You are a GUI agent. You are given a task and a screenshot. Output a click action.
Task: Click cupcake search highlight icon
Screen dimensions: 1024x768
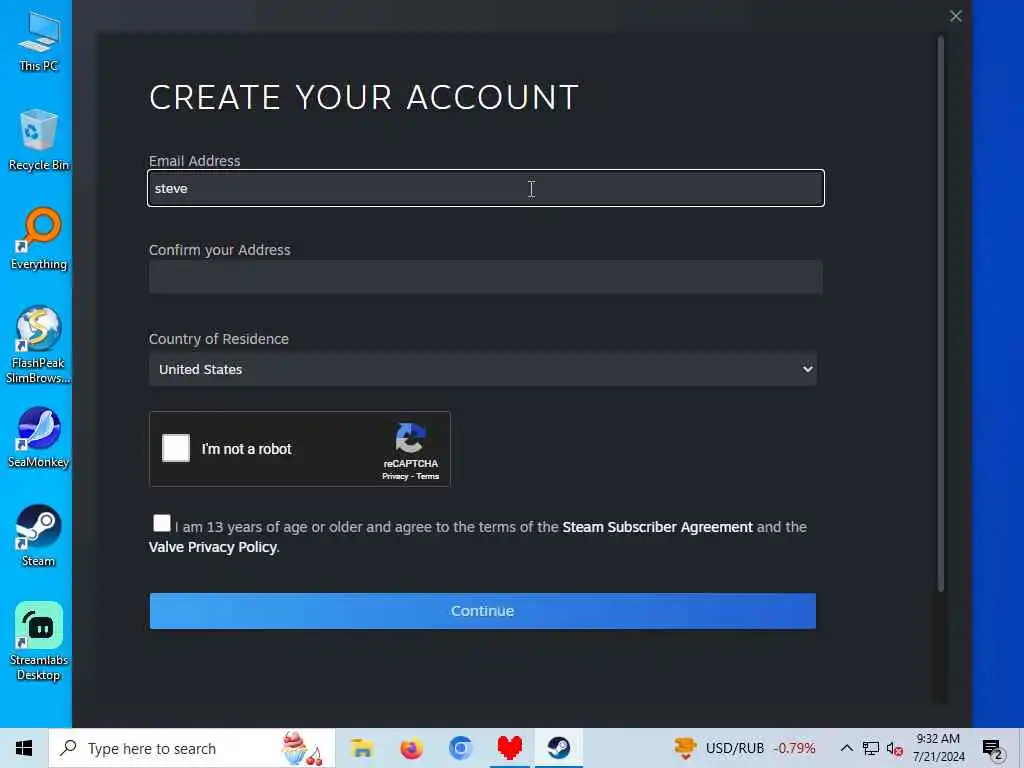pos(301,748)
